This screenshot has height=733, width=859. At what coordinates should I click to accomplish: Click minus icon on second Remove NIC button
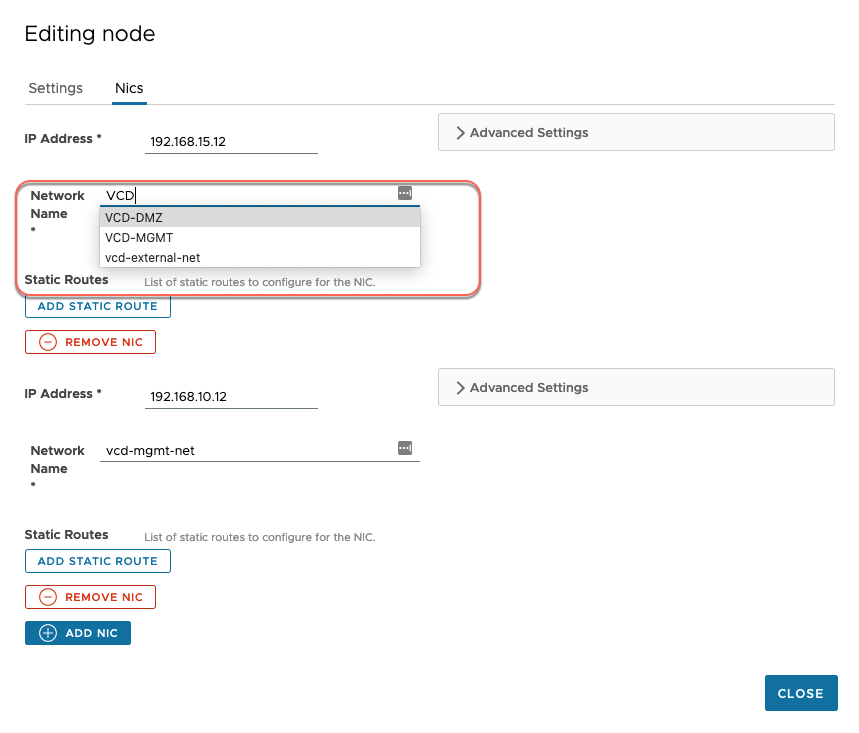(49, 597)
